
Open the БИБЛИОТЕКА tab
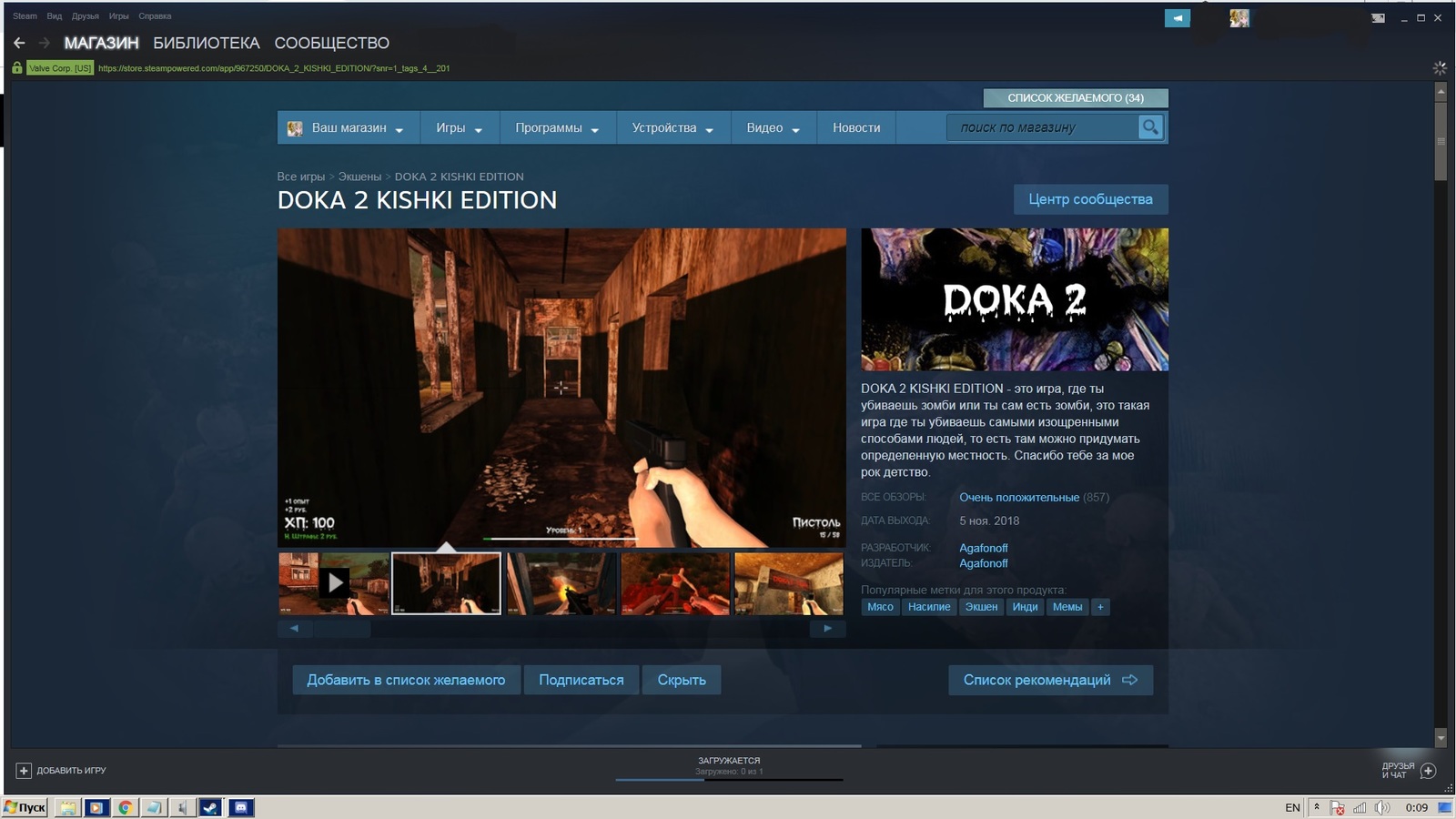[x=206, y=43]
